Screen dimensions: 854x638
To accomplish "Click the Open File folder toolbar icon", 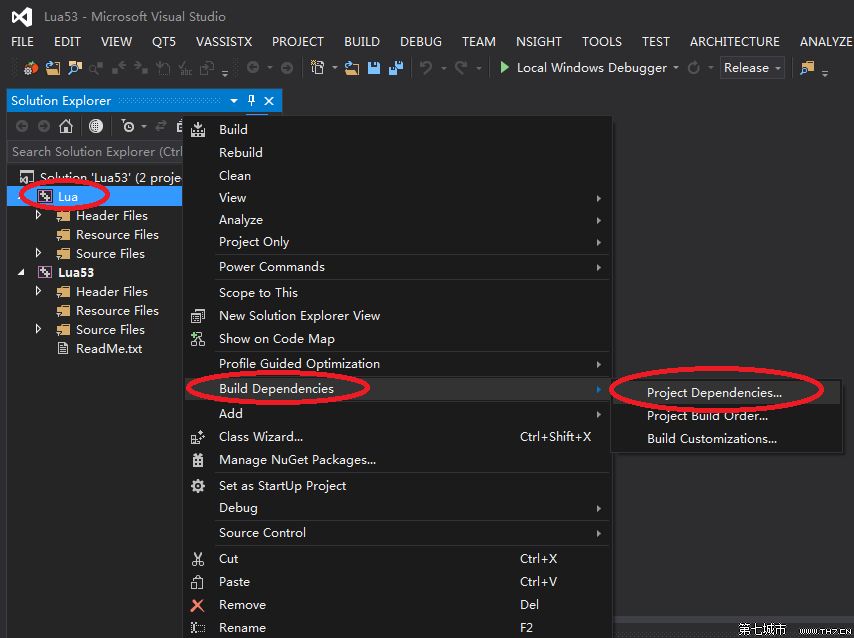I will [x=351, y=68].
